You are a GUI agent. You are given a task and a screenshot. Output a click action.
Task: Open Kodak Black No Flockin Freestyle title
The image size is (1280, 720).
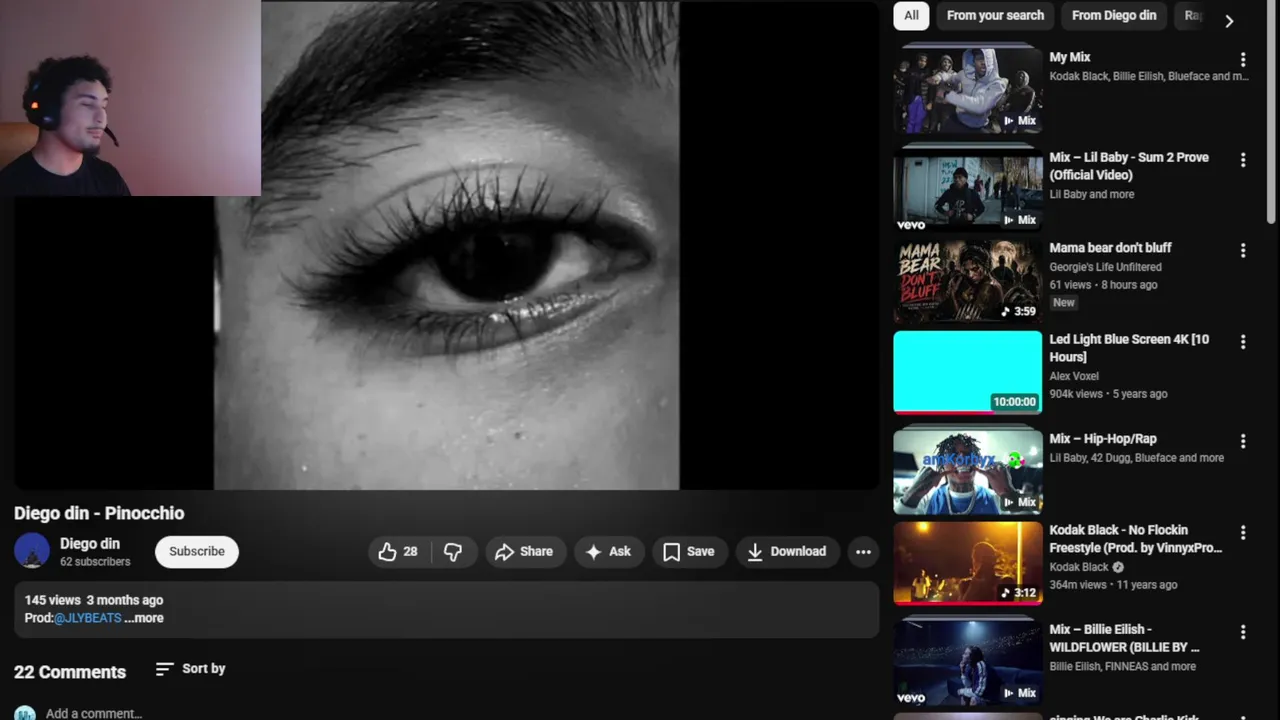pos(1135,539)
